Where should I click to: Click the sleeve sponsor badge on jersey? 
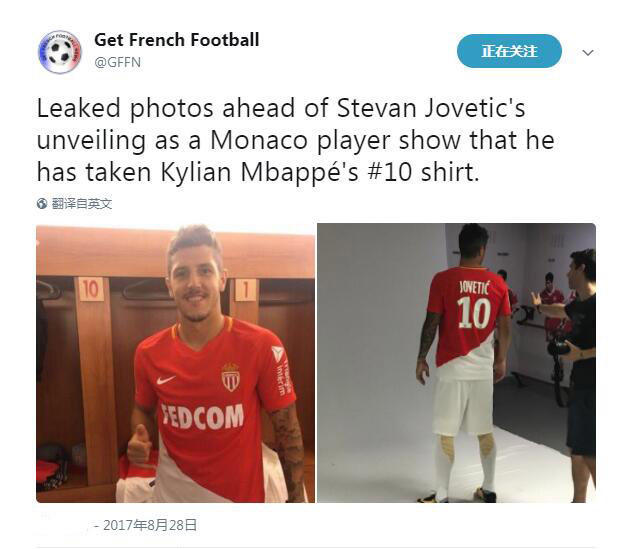tap(281, 369)
